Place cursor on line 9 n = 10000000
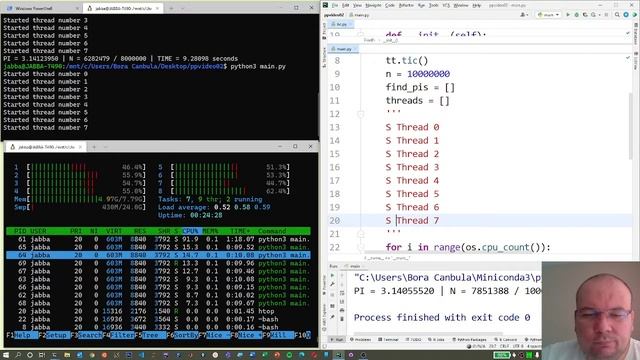Viewport: 640px width, 360px height. (x=418, y=74)
